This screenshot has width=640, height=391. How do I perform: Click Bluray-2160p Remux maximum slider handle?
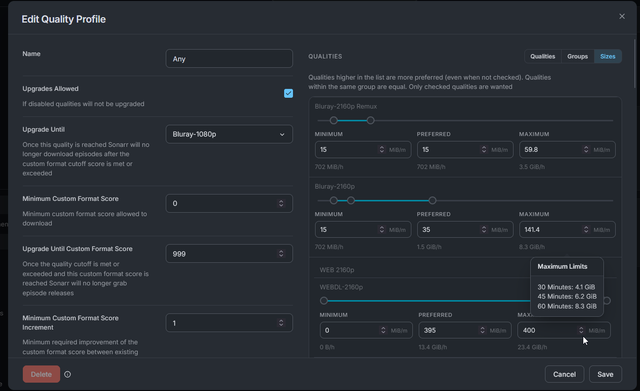point(370,120)
